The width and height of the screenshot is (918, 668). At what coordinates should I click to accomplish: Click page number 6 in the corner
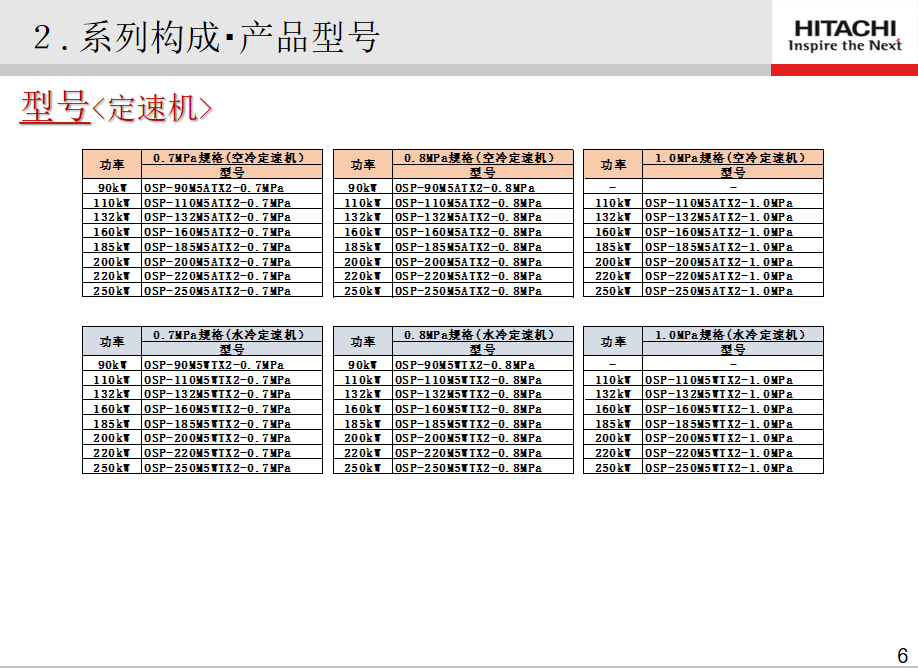[x=902, y=655]
